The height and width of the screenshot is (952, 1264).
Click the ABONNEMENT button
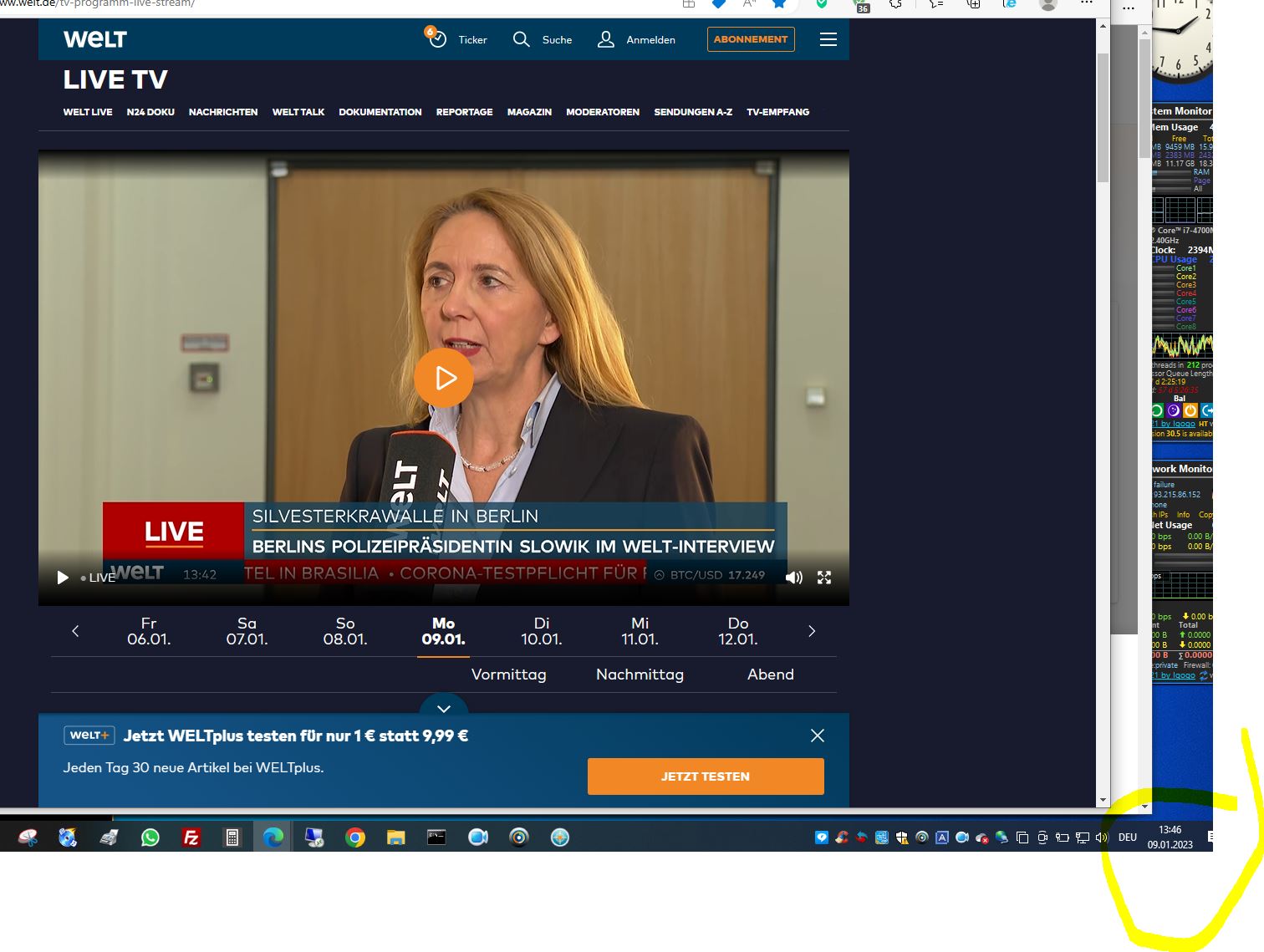(x=751, y=39)
